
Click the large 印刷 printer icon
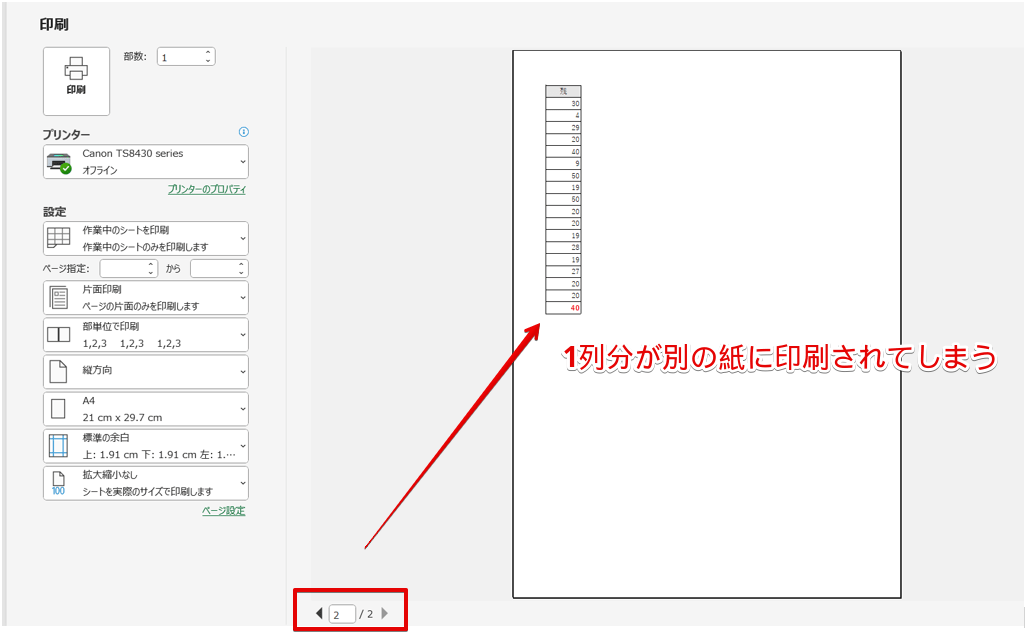[75, 82]
